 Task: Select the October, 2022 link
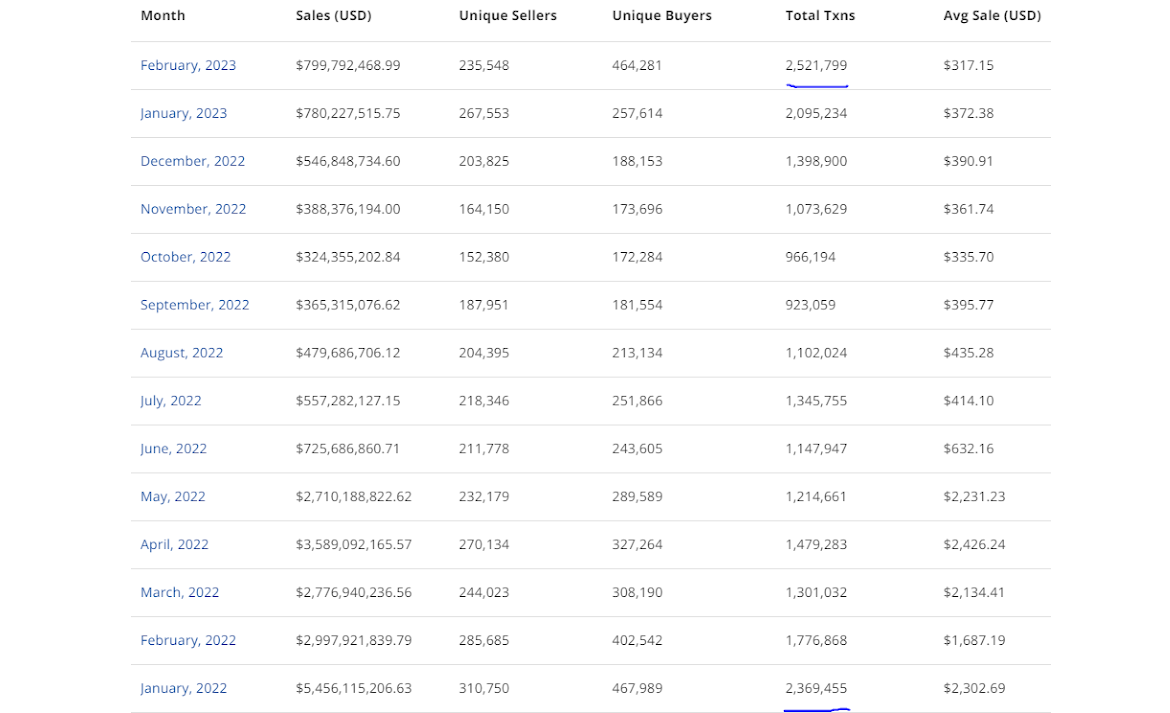(x=185, y=257)
